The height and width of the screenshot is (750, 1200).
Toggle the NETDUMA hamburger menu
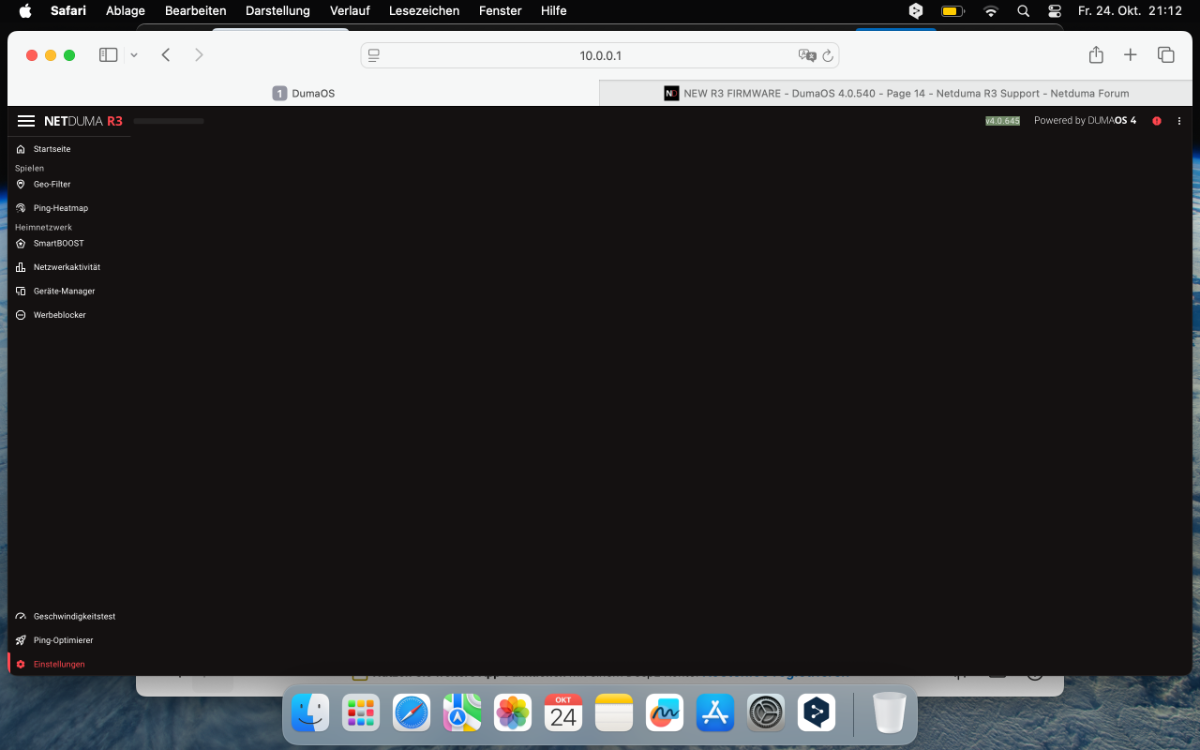coord(26,121)
